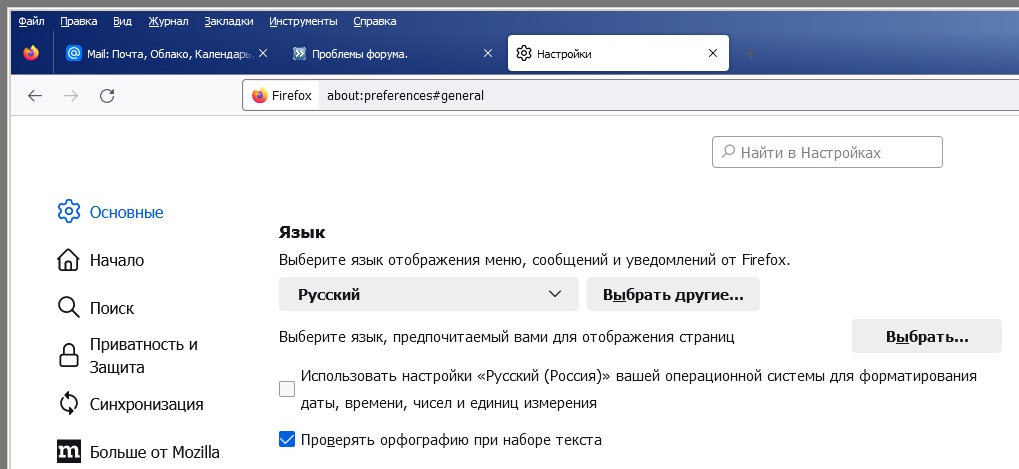
Task: Click the Начало home icon
Action: click(x=69, y=260)
